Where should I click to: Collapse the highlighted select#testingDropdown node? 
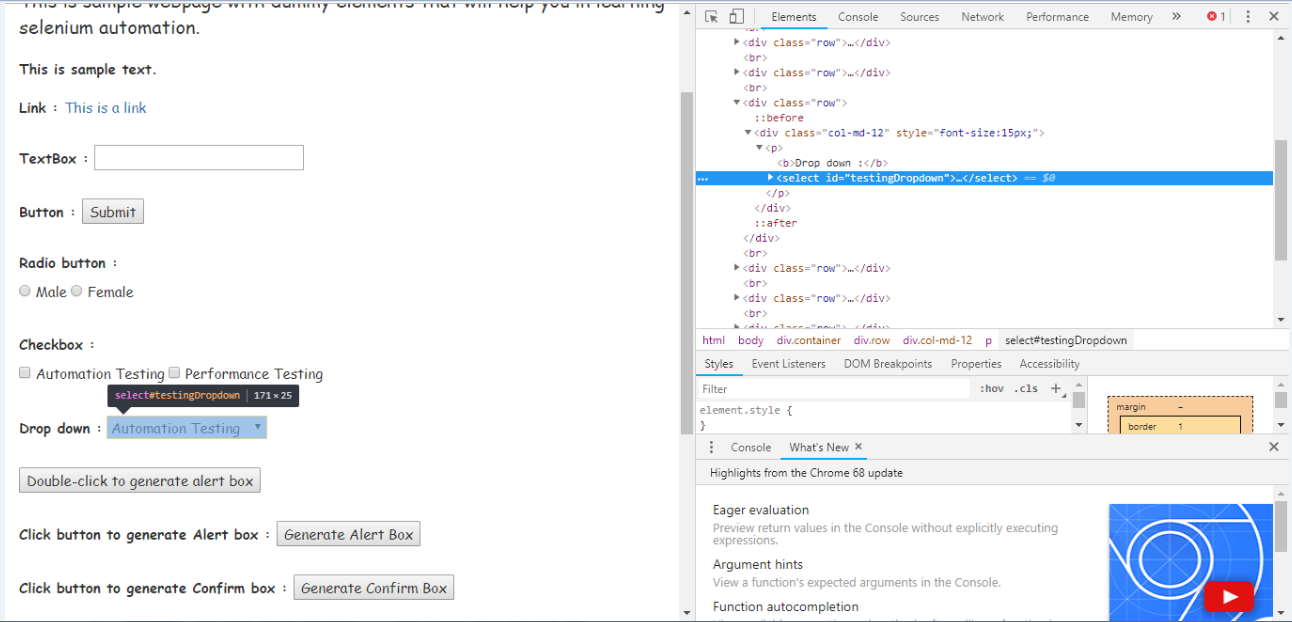click(x=768, y=178)
